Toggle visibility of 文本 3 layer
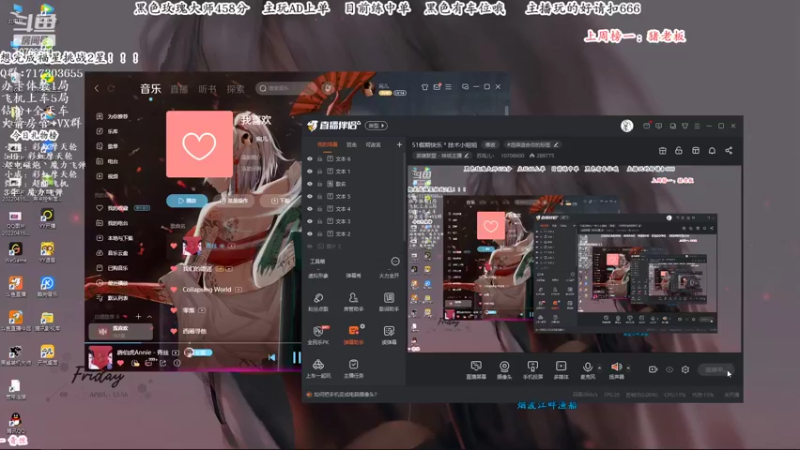 [310, 221]
